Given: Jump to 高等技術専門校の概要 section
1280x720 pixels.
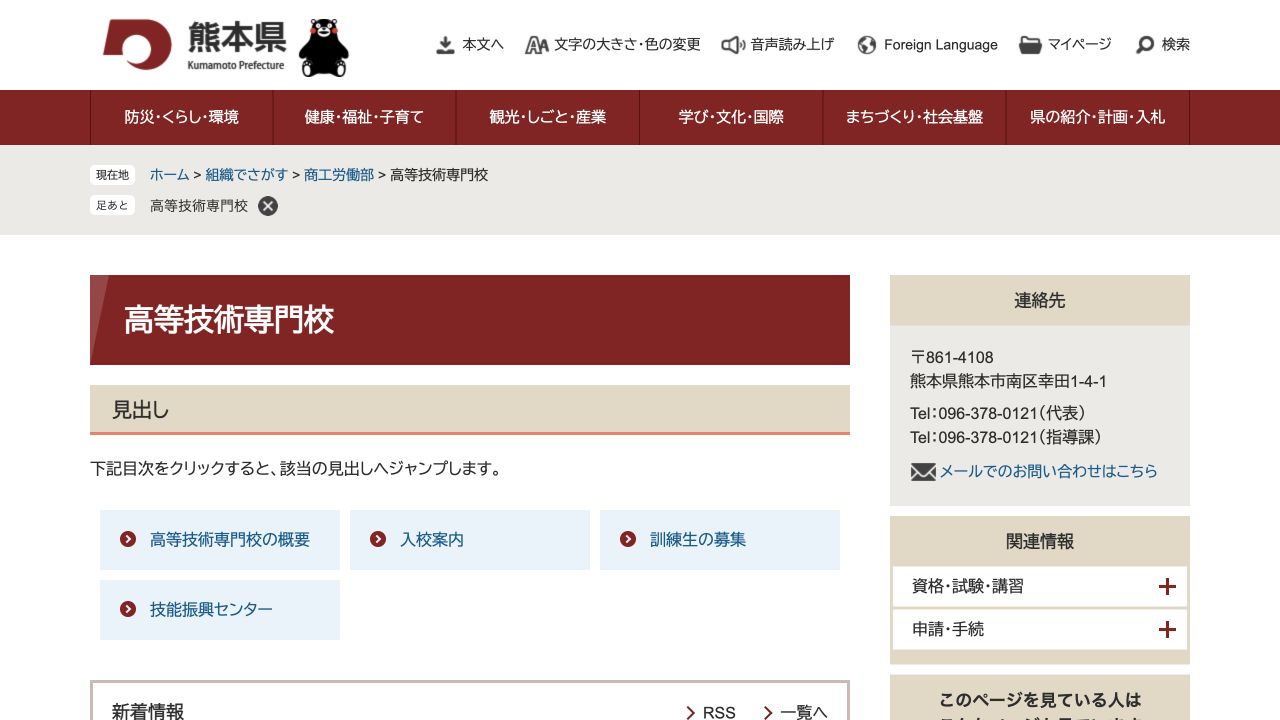Looking at the screenshot, I should [x=220, y=540].
